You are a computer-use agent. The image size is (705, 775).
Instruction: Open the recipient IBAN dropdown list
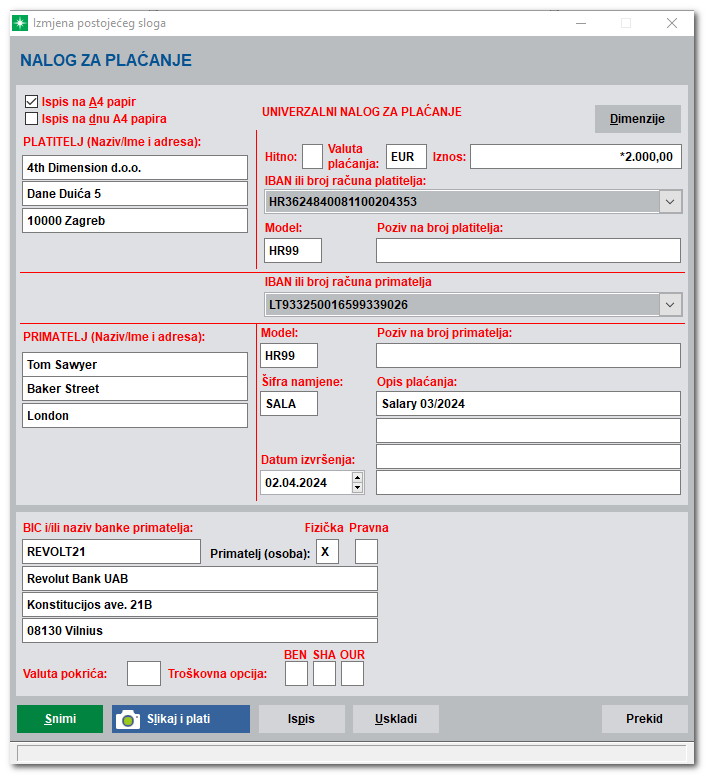670,304
